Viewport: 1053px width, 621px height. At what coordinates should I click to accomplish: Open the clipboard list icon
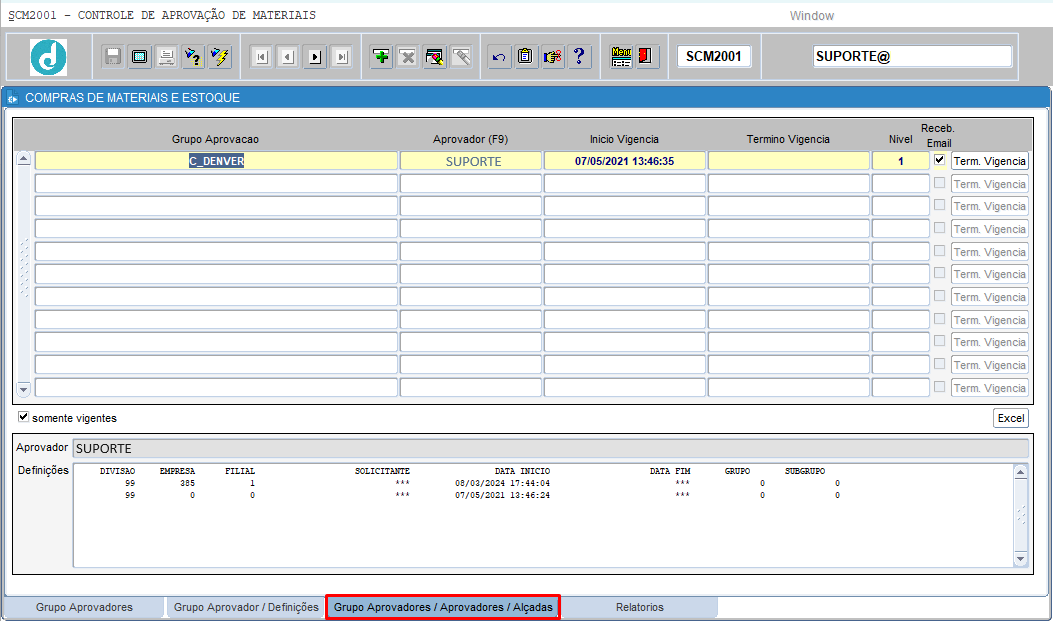[x=526, y=56]
